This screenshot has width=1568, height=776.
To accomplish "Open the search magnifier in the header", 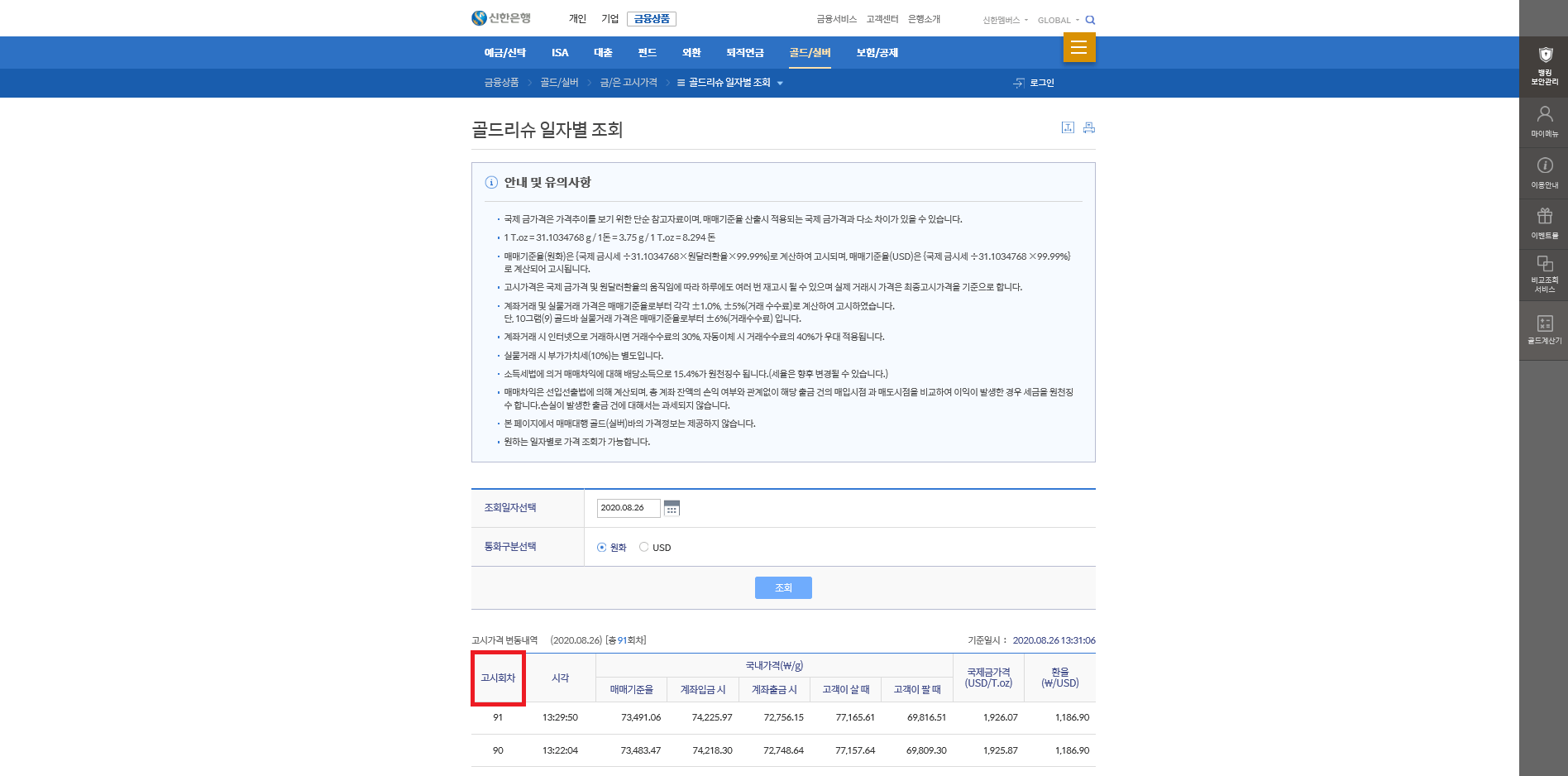I will pyautogui.click(x=1091, y=19).
